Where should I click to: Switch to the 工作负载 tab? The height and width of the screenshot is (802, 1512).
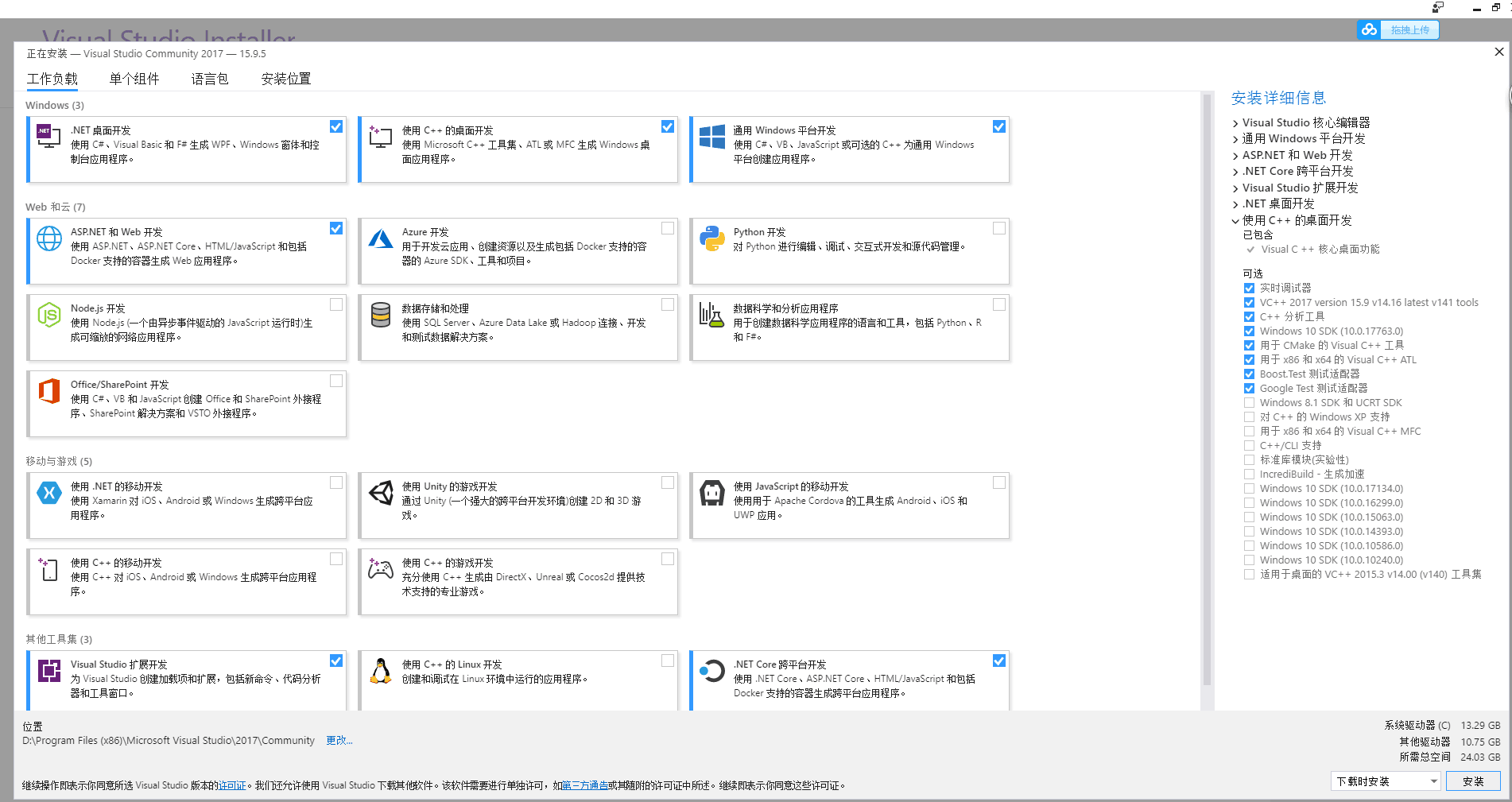coord(52,79)
